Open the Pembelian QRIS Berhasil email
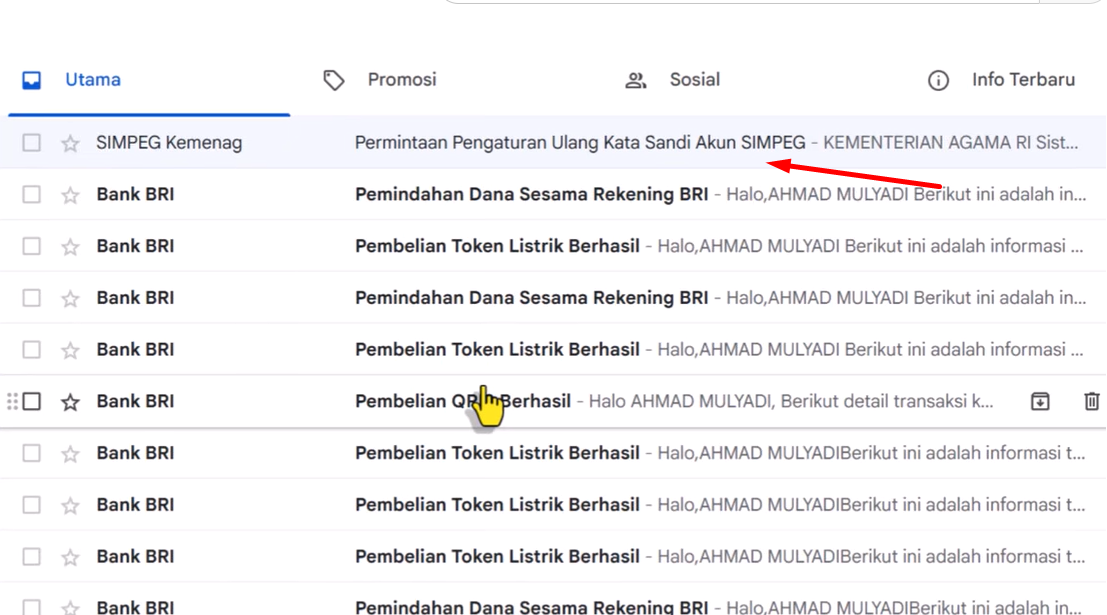The height and width of the screenshot is (615, 1107). [553, 401]
